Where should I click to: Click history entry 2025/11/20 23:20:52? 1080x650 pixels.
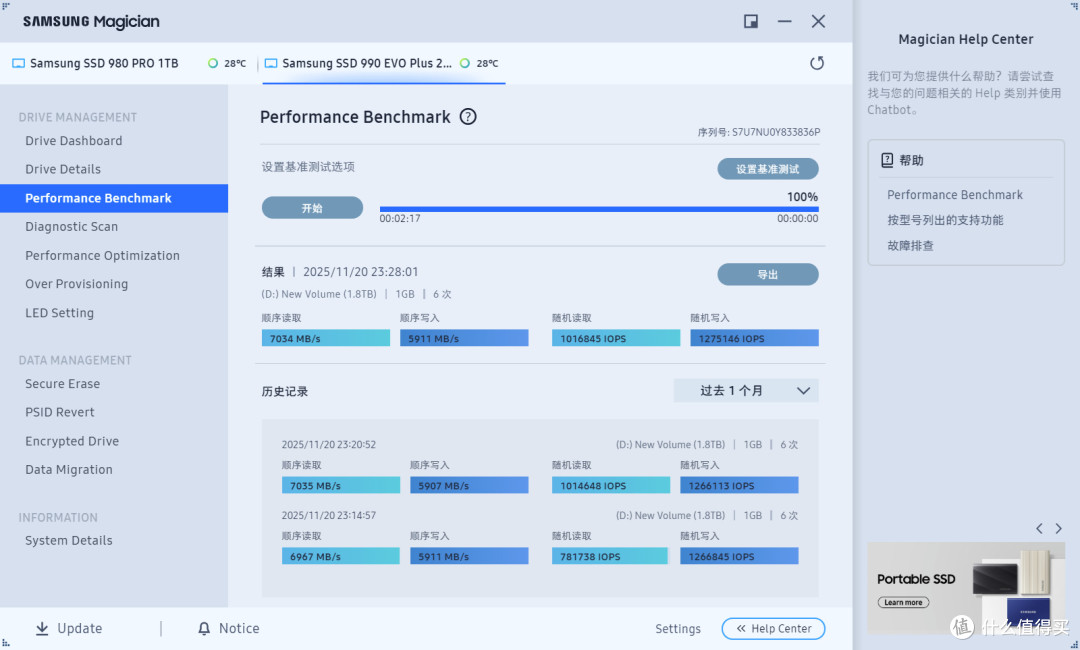[329, 445]
